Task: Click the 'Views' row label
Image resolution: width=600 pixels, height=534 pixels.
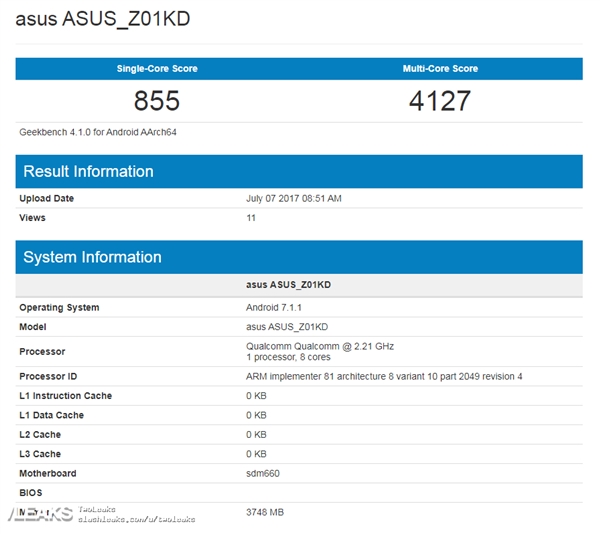Action: [32, 218]
